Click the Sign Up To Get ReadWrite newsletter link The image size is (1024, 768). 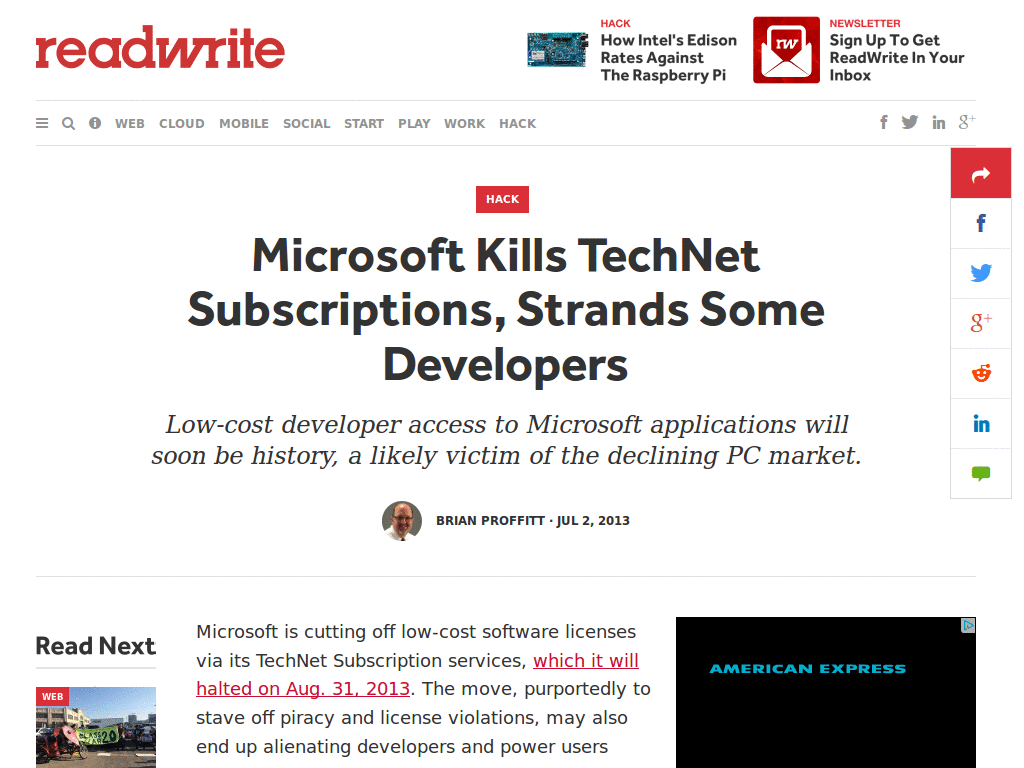click(896, 58)
